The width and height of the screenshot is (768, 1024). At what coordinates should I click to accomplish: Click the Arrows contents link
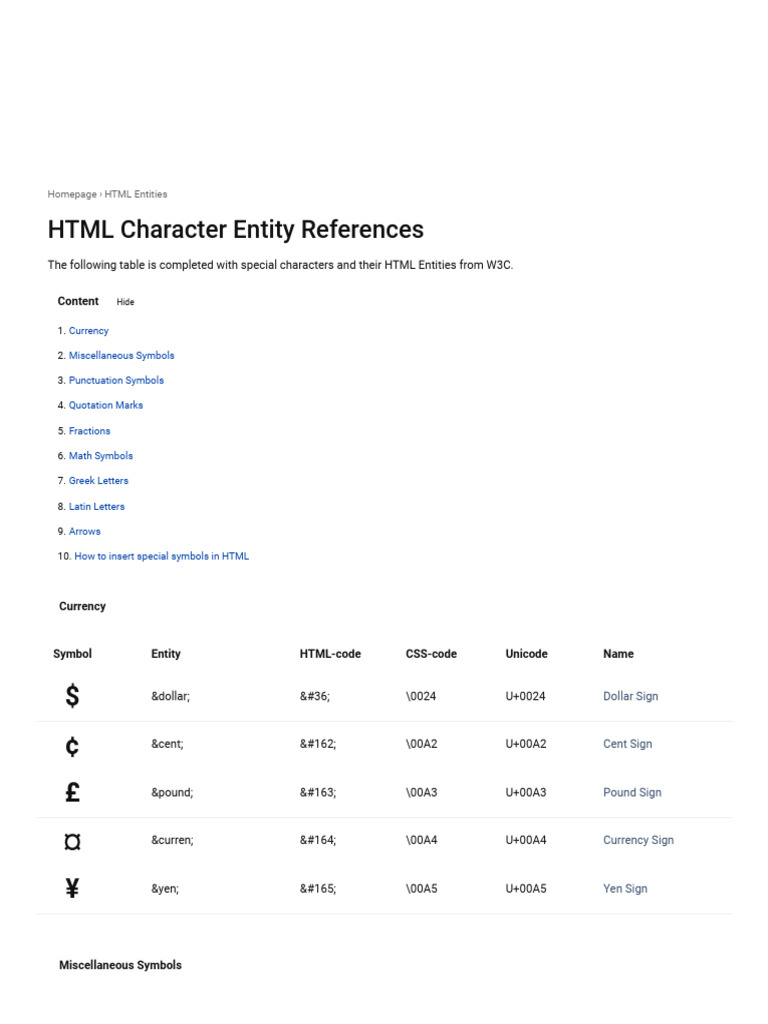pyautogui.click(x=85, y=531)
